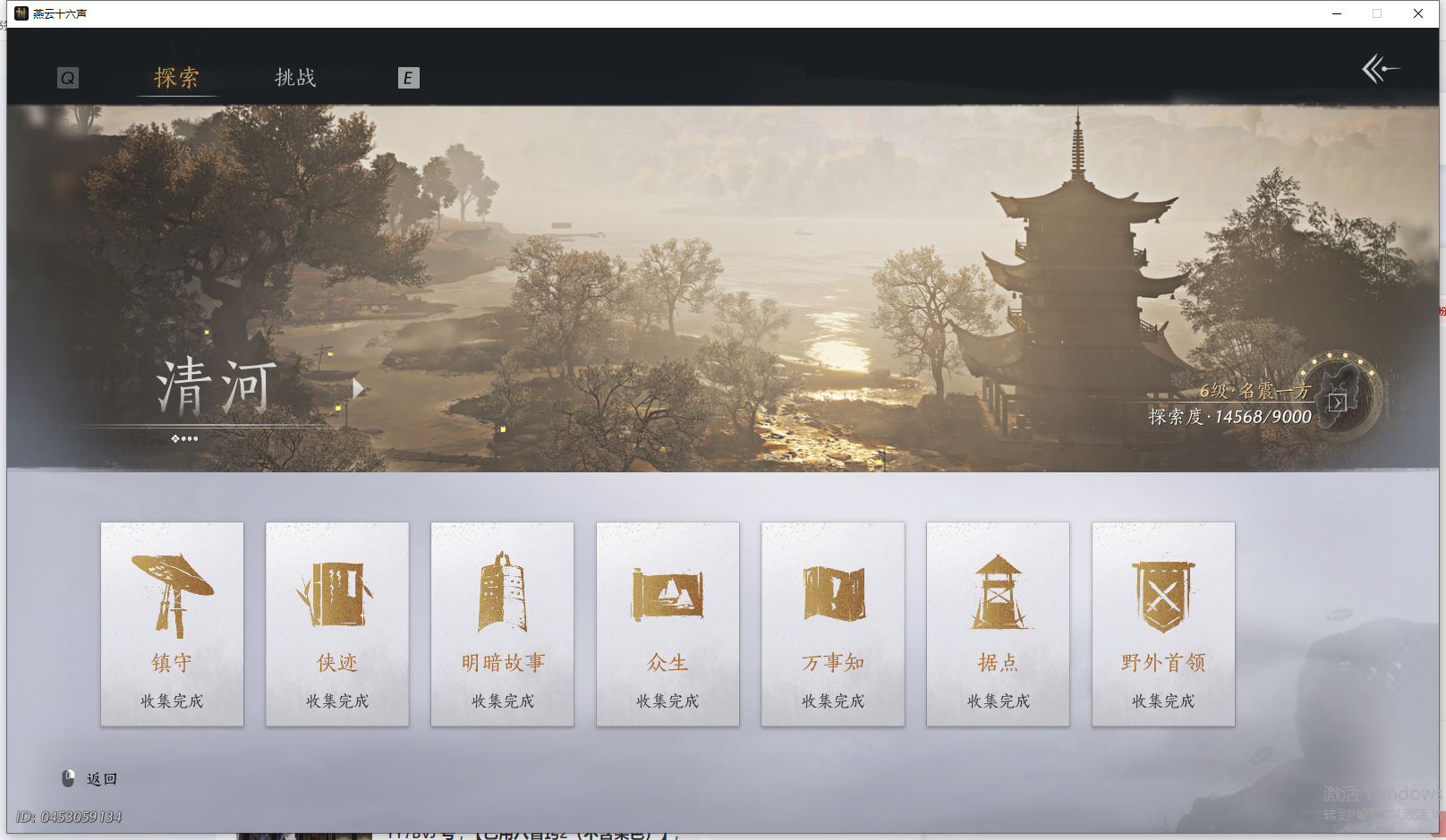Click the E hotkey indicator
1446x840 pixels.
409,78
